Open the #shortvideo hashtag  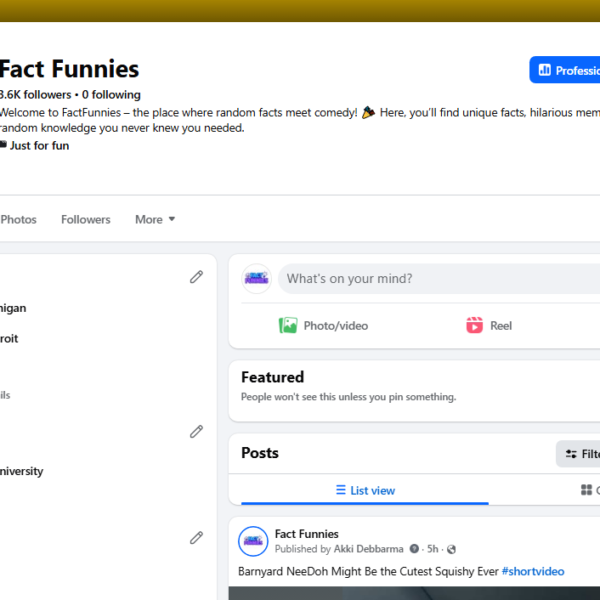pos(533,571)
